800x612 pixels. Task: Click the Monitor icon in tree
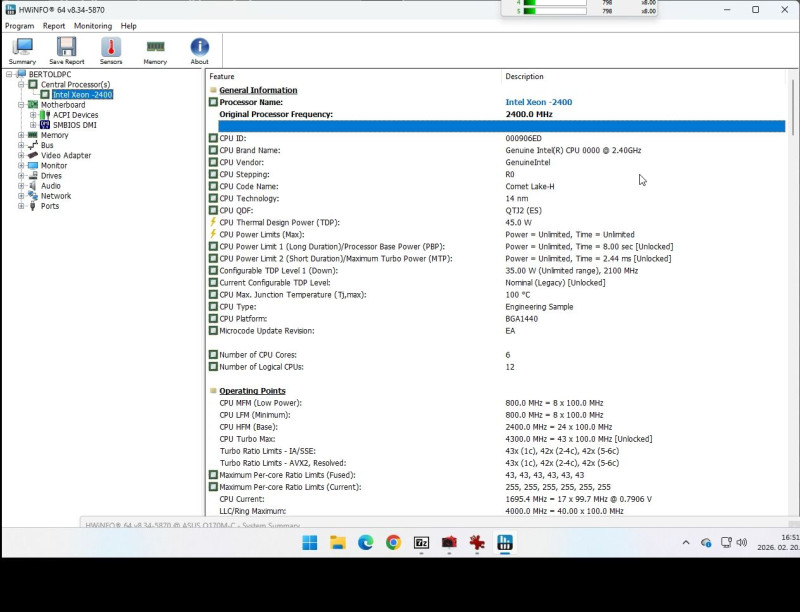pos(33,165)
